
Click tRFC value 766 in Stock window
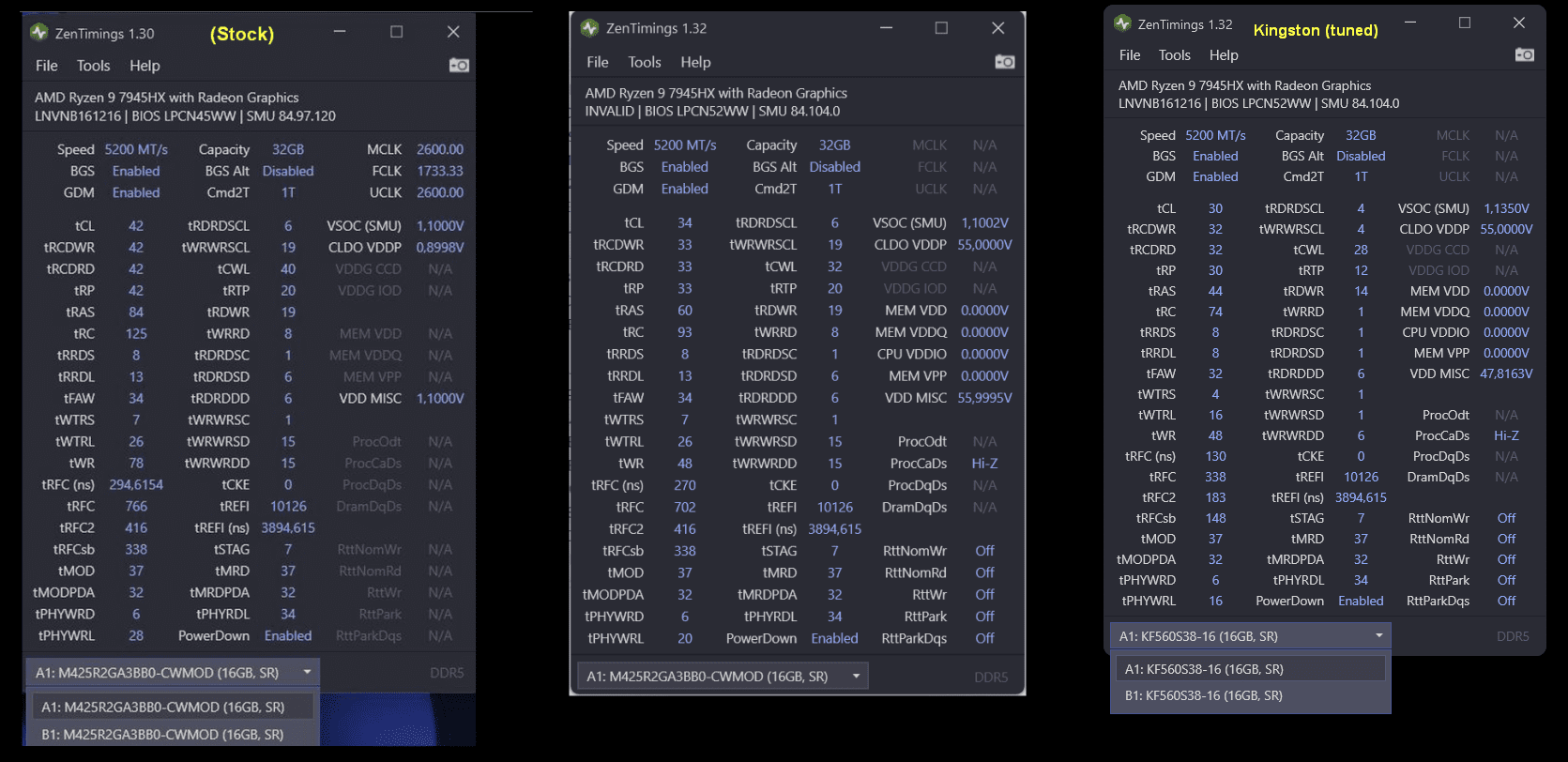click(x=136, y=507)
